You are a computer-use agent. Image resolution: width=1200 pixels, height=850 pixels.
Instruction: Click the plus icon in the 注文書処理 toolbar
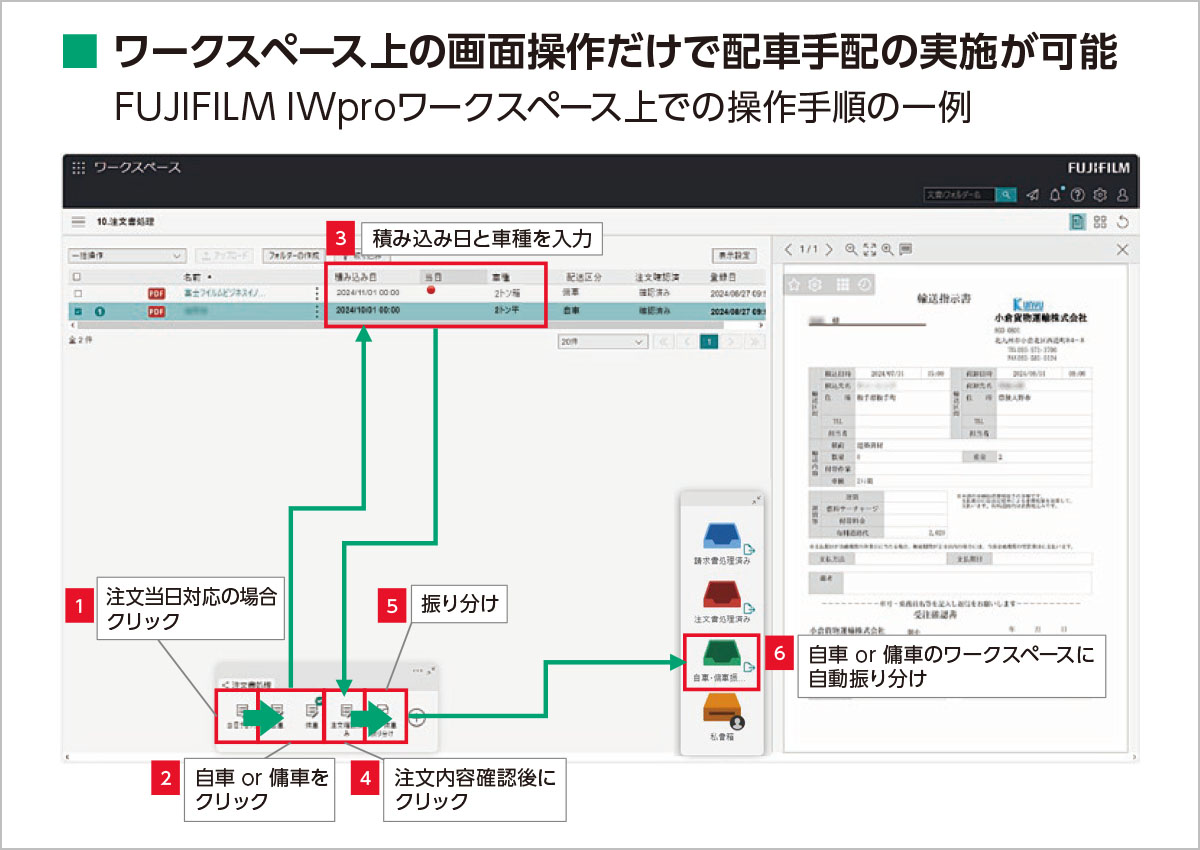click(x=416, y=715)
